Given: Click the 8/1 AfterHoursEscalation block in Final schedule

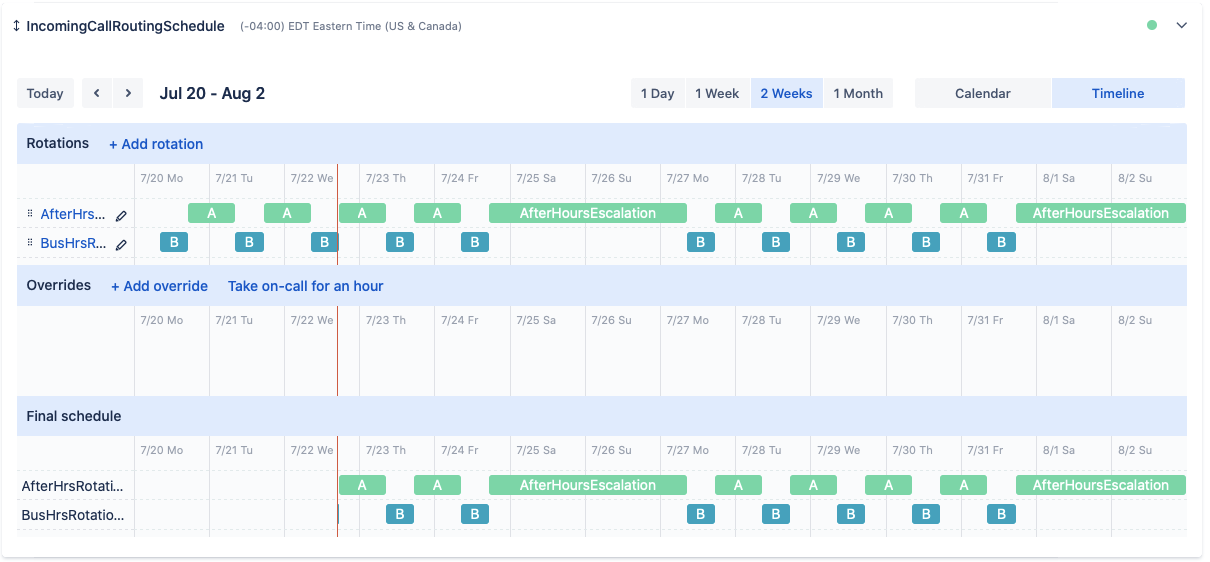Looking at the screenshot, I should pyautogui.click(x=1101, y=485).
